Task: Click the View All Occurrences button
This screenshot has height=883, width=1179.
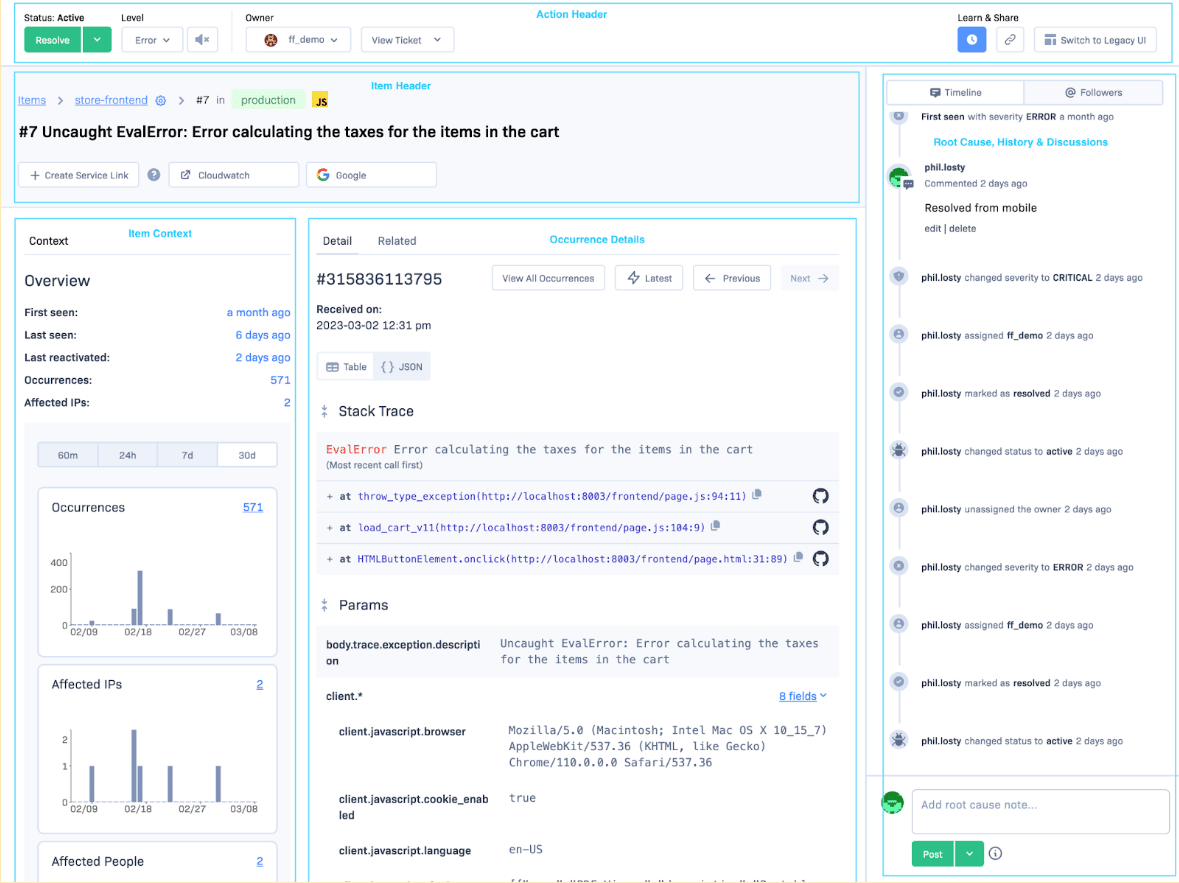Action: tap(548, 278)
